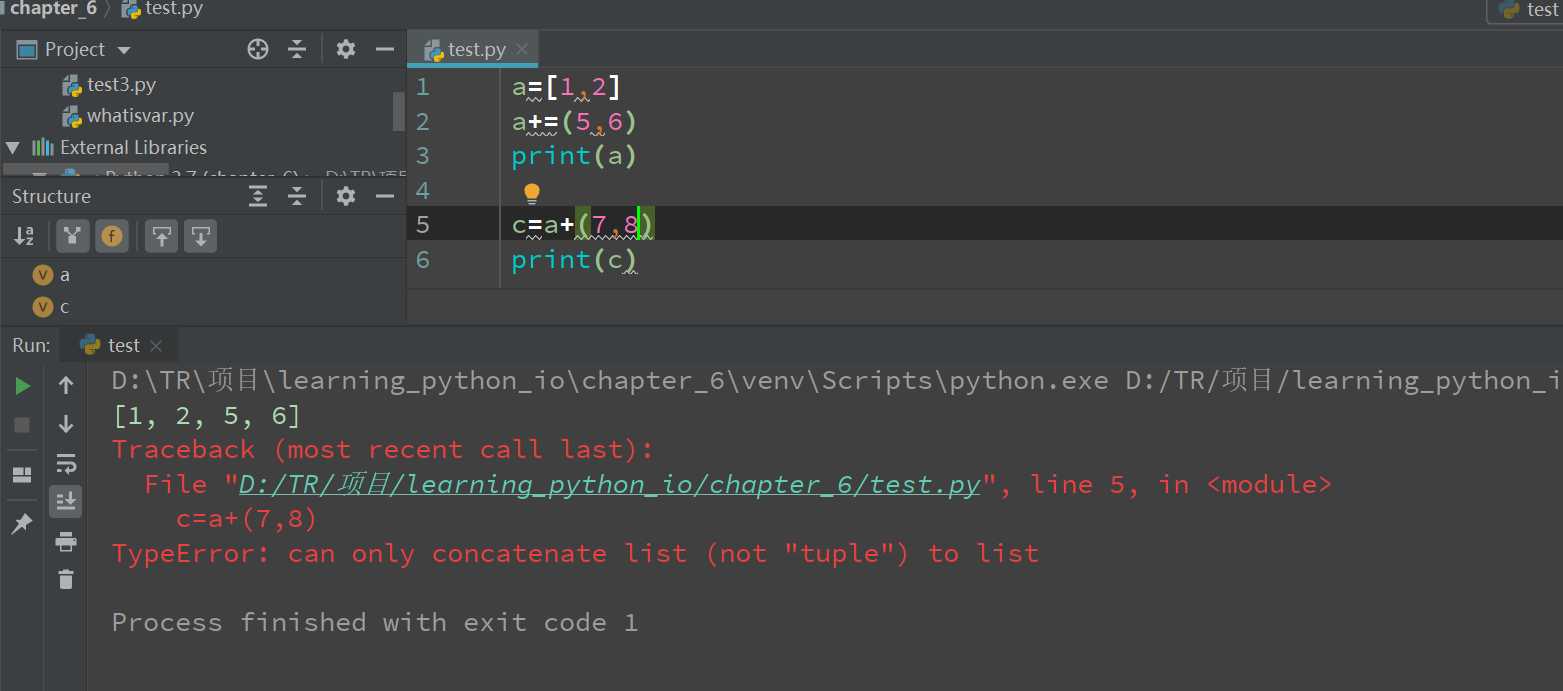1563x691 pixels.
Task: Go down the stack trace with down arrow
Action: point(66,424)
